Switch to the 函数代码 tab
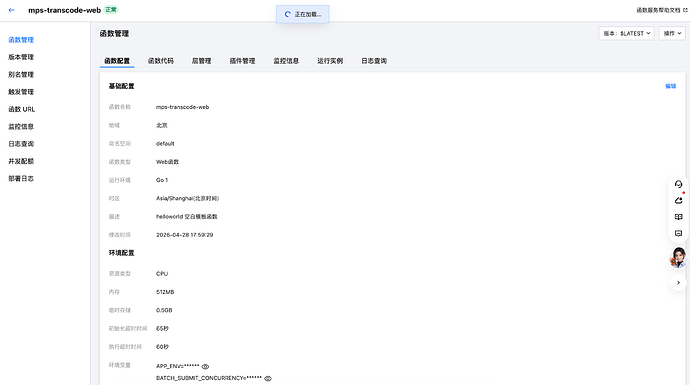The width and height of the screenshot is (690, 385). 161,61
